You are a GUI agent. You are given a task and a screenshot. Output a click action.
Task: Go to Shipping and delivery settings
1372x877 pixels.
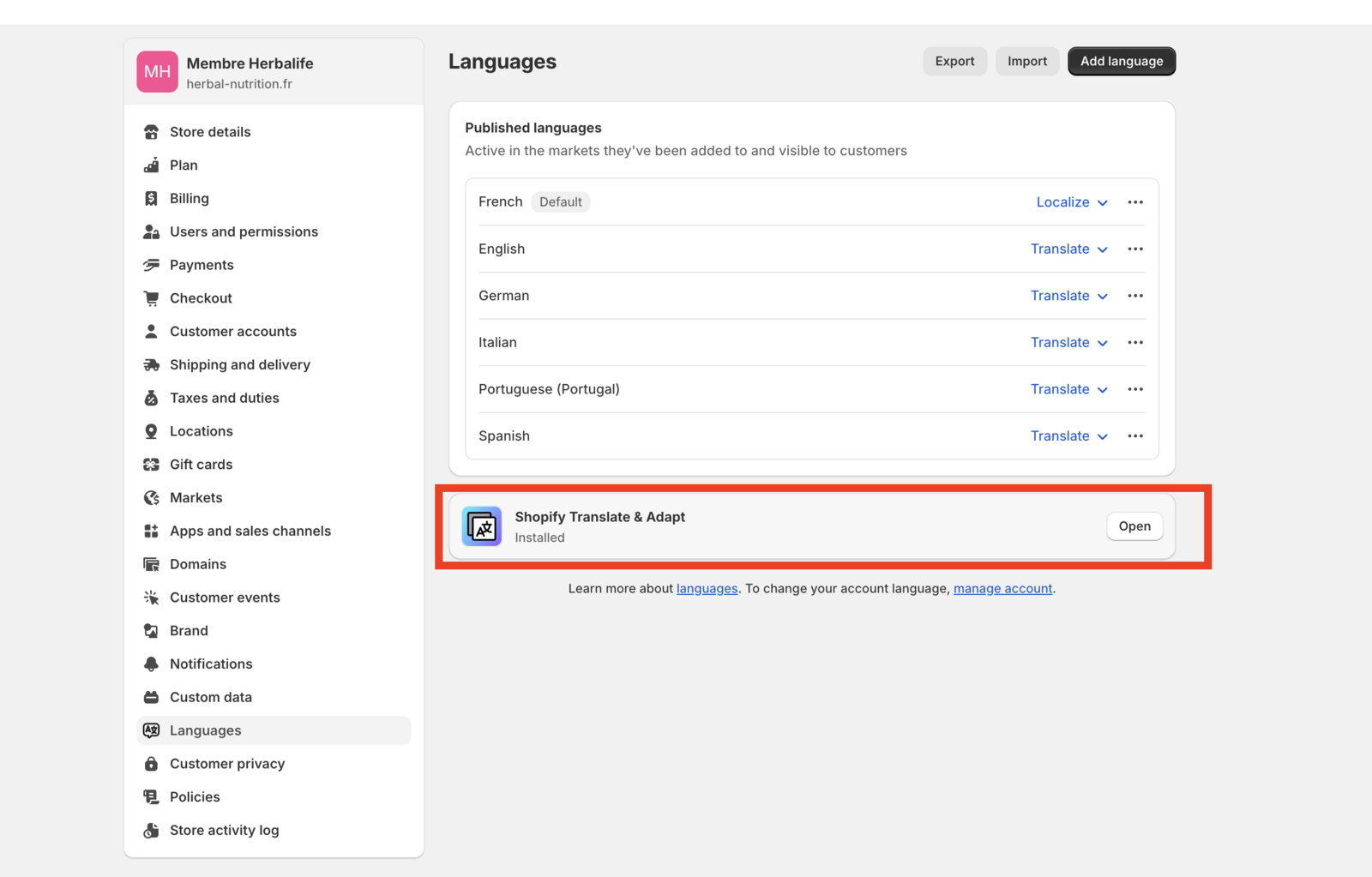[239, 365]
